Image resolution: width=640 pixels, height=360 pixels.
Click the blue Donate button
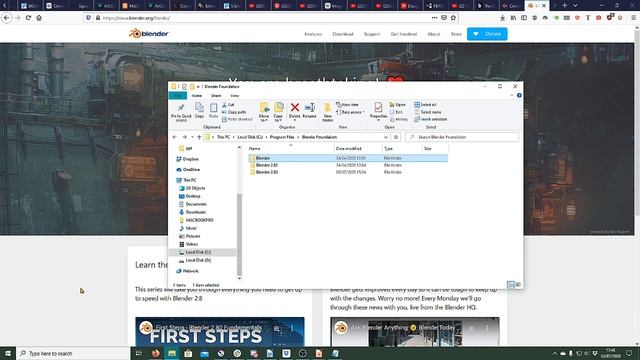[x=487, y=34]
